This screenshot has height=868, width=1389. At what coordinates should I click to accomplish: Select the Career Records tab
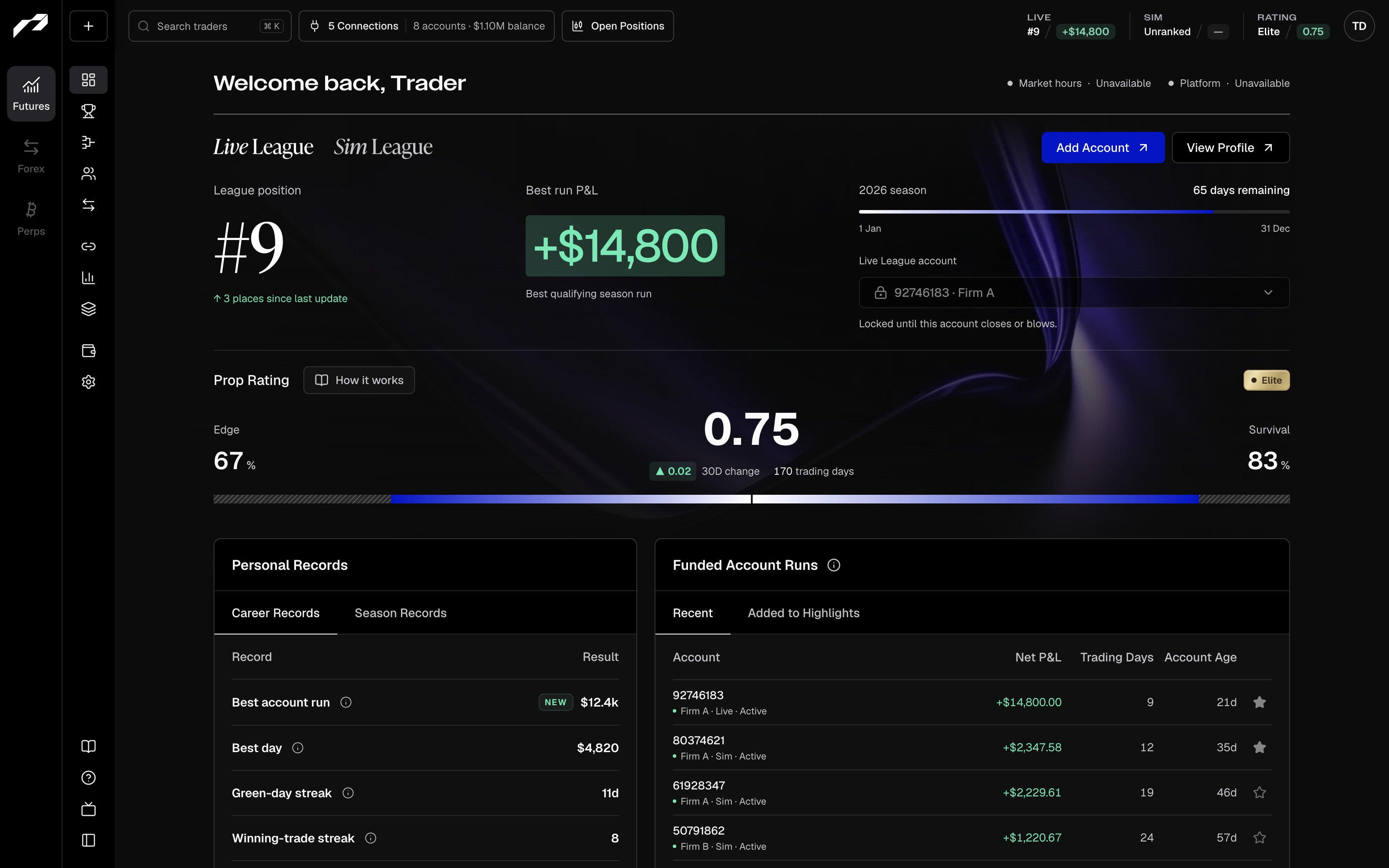(x=276, y=613)
